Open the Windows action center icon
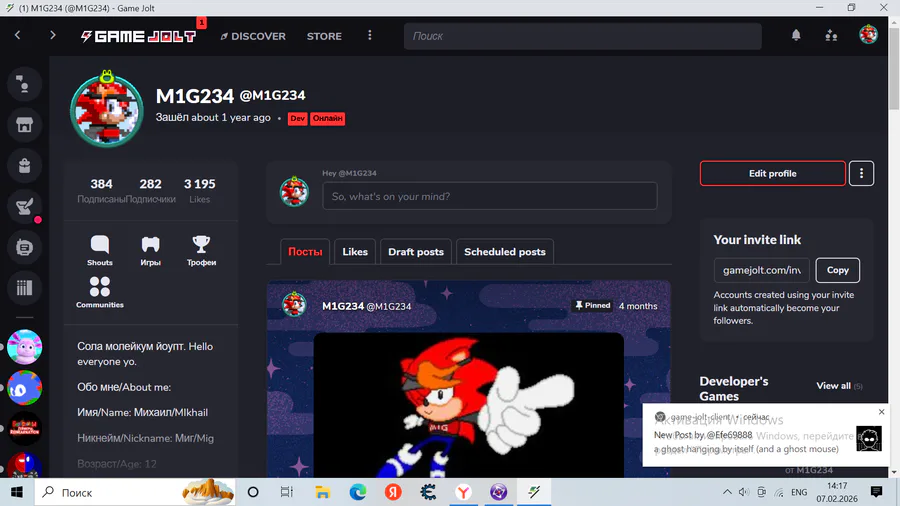The width and height of the screenshot is (900, 506). (876, 492)
